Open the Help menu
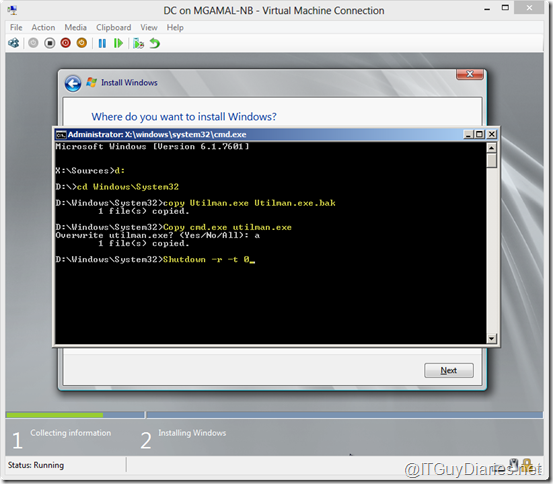Image resolution: width=553 pixels, height=484 pixels. pyautogui.click(x=175, y=28)
